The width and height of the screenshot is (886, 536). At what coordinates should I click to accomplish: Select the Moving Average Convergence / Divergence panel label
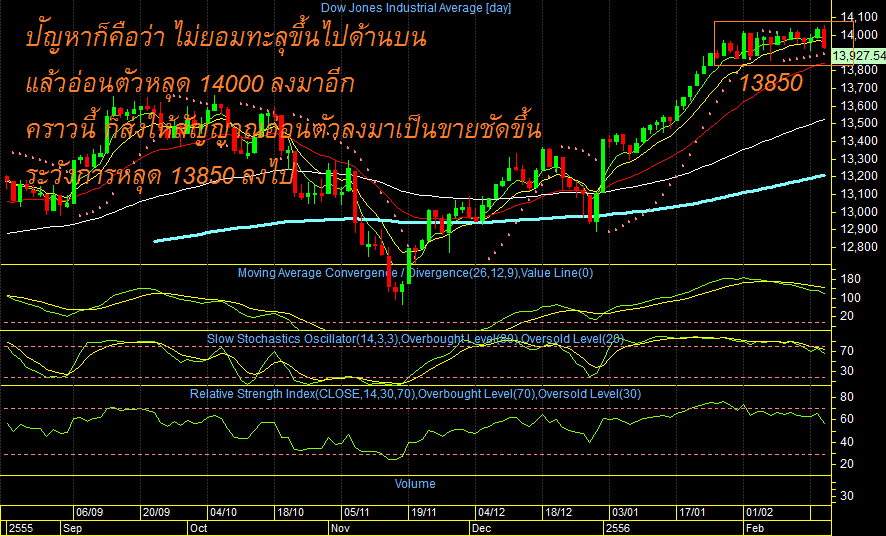[x=415, y=273]
